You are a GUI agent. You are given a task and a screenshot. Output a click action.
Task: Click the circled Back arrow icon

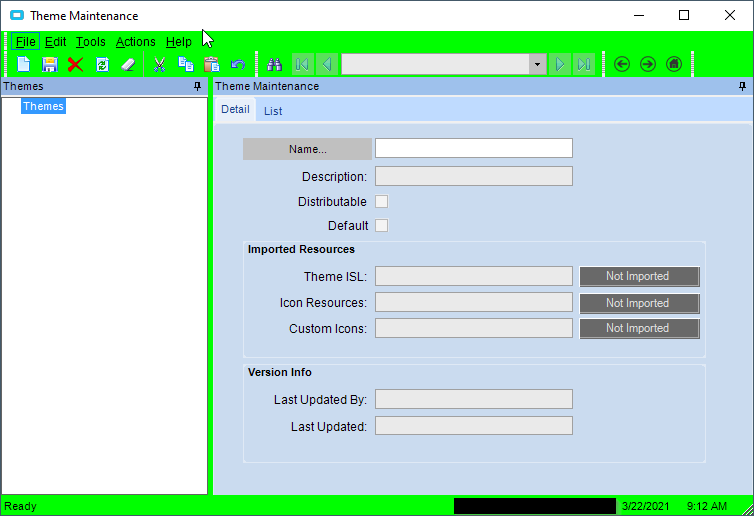pos(622,64)
